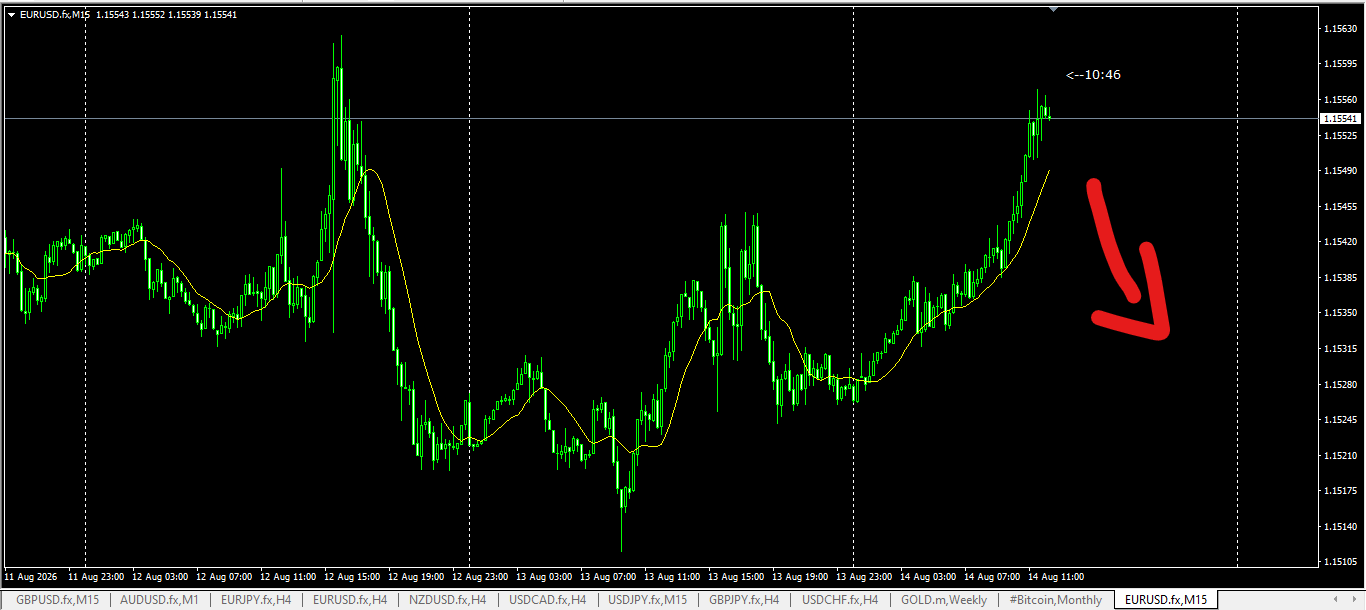Click the 14 Aug 07:00 time label
This screenshot has height=610, width=1366.
pos(992,577)
